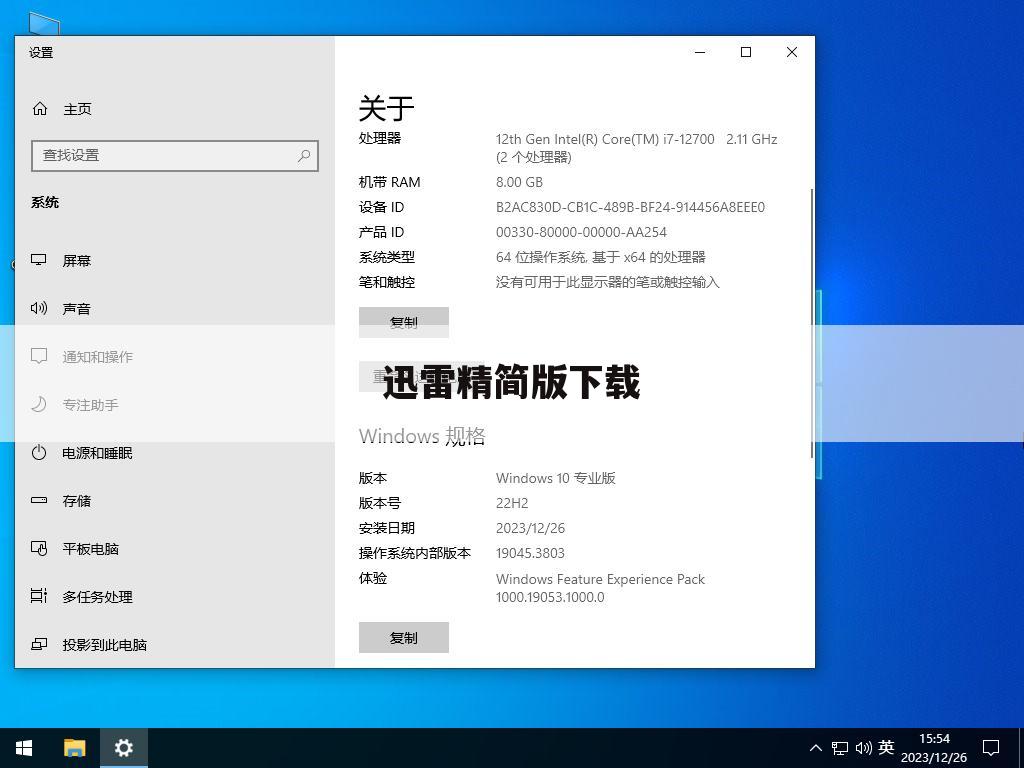Image resolution: width=1024 pixels, height=768 pixels.
Task: Click the device ID value B2AC830D-CB1C-489B-BF24-914456A8EEE0
Action: (x=630, y=207)
